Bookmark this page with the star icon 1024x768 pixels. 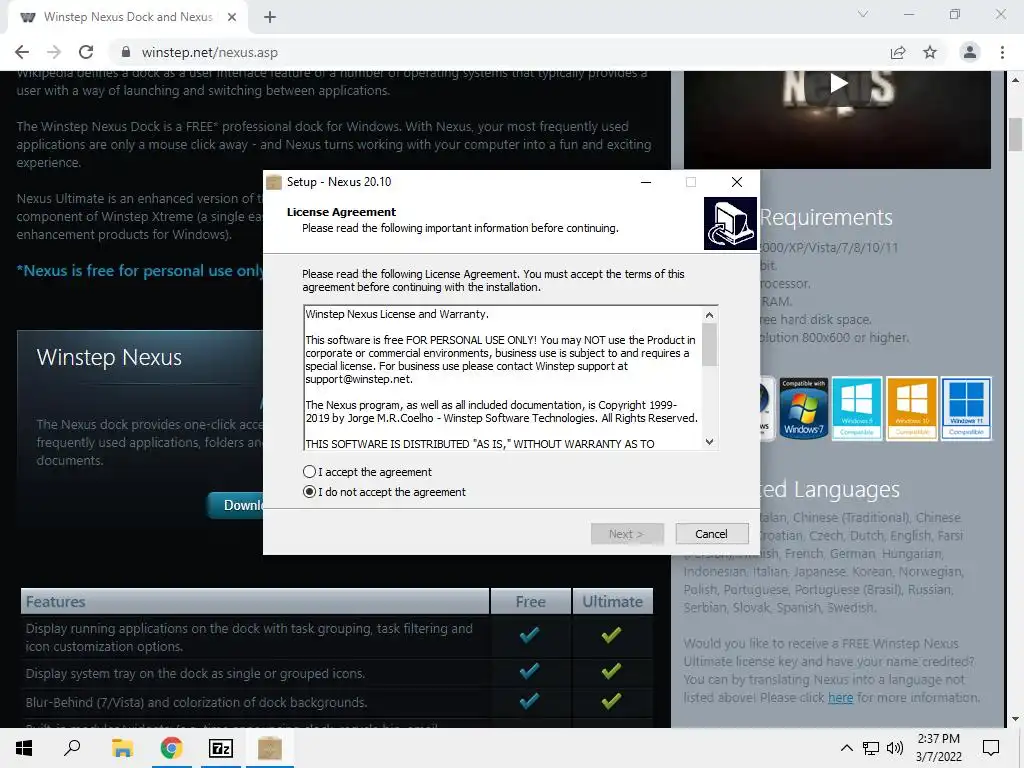930,52
